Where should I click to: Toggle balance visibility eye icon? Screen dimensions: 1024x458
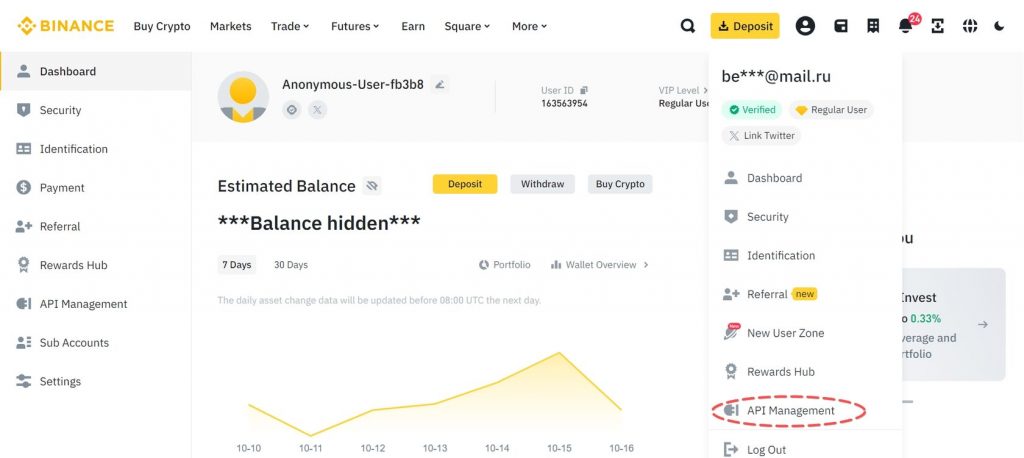tap(372, 186)
